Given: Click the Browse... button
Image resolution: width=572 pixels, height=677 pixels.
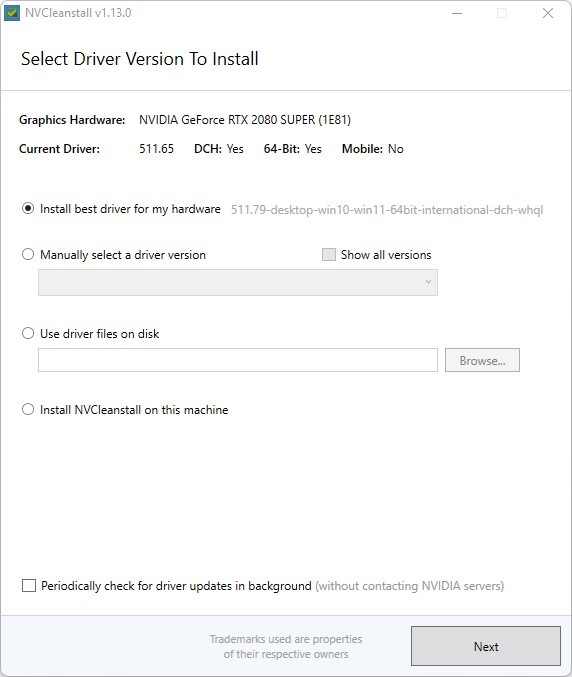Looking at the screenshot, I should pos(482,360).
